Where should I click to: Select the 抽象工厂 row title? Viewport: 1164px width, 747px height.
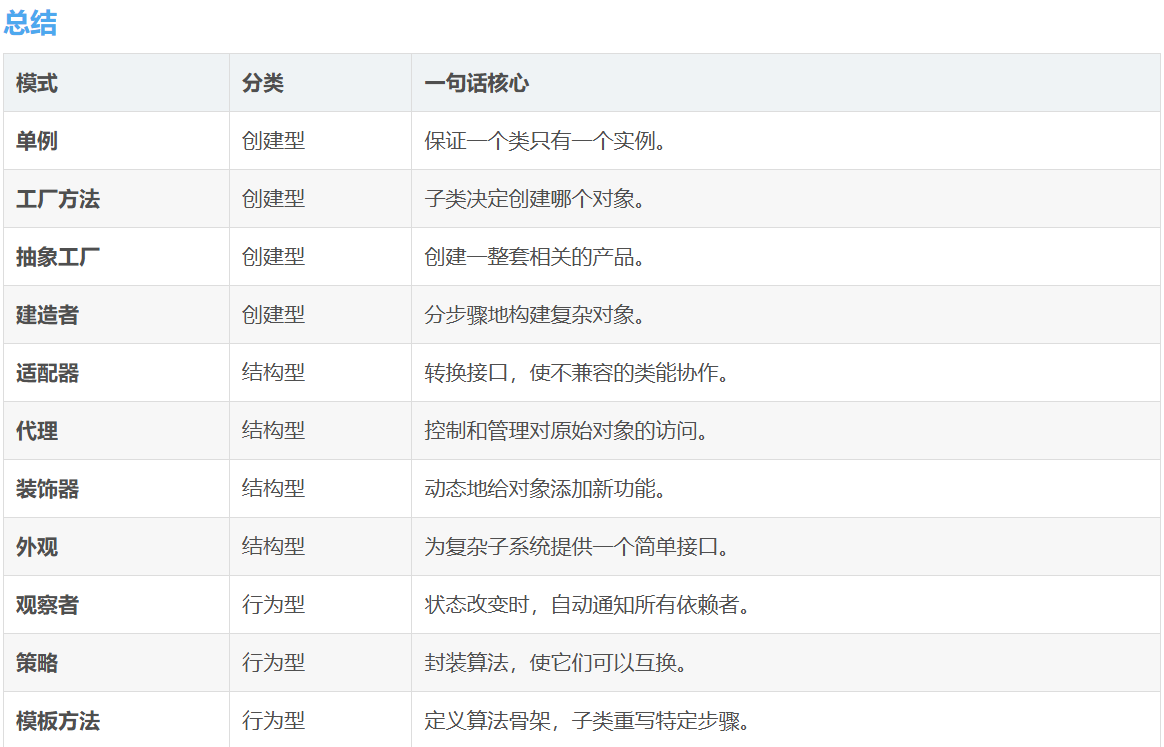(58, 257)
